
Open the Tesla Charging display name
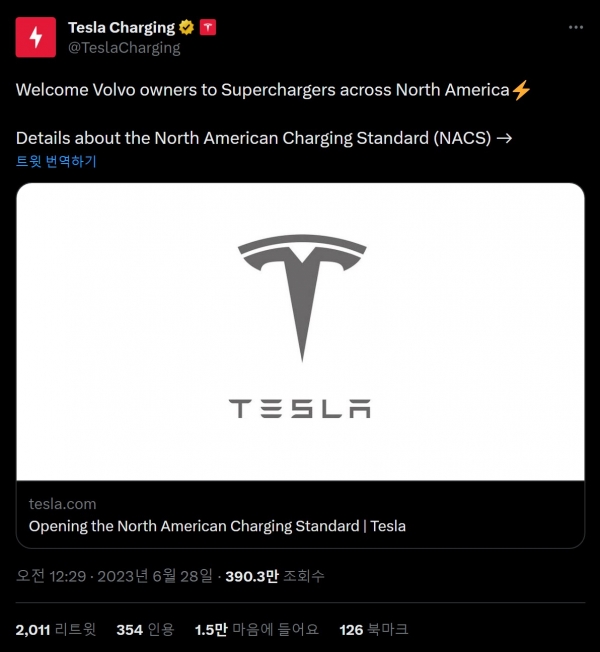121,27
